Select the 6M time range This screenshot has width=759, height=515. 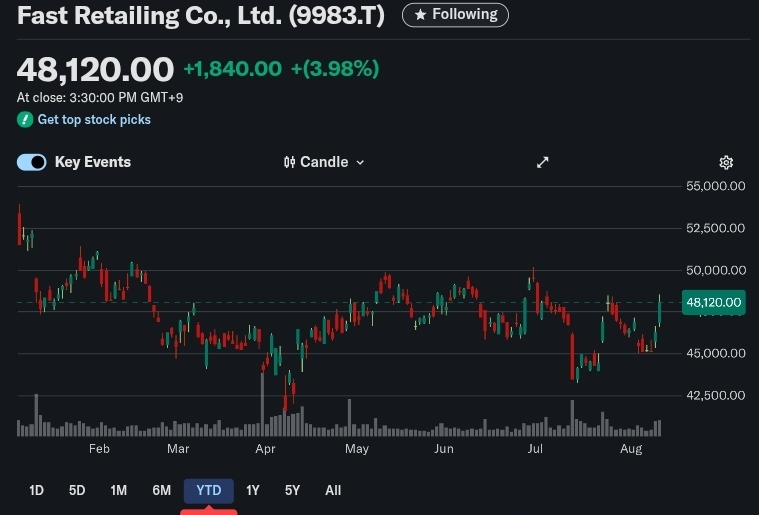[x=162, y=490]
